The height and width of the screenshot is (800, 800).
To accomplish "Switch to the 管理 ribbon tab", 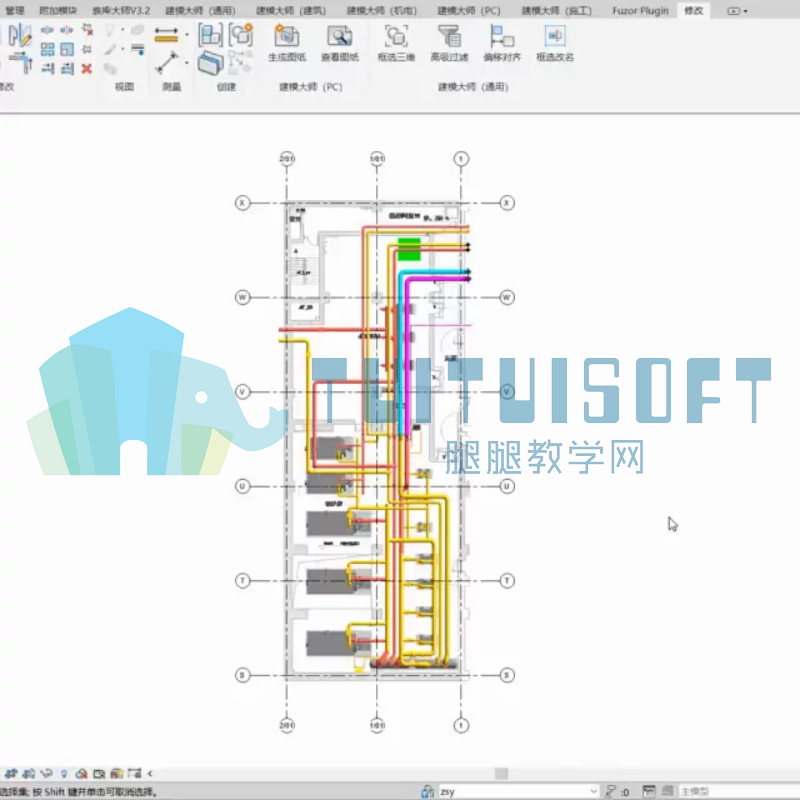I will [15, 10].
